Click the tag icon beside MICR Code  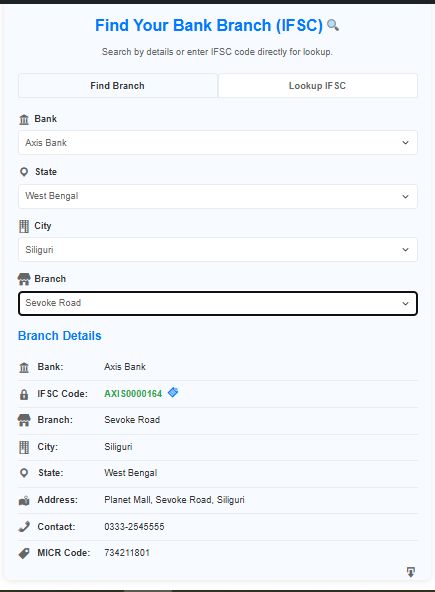(24, 553)
